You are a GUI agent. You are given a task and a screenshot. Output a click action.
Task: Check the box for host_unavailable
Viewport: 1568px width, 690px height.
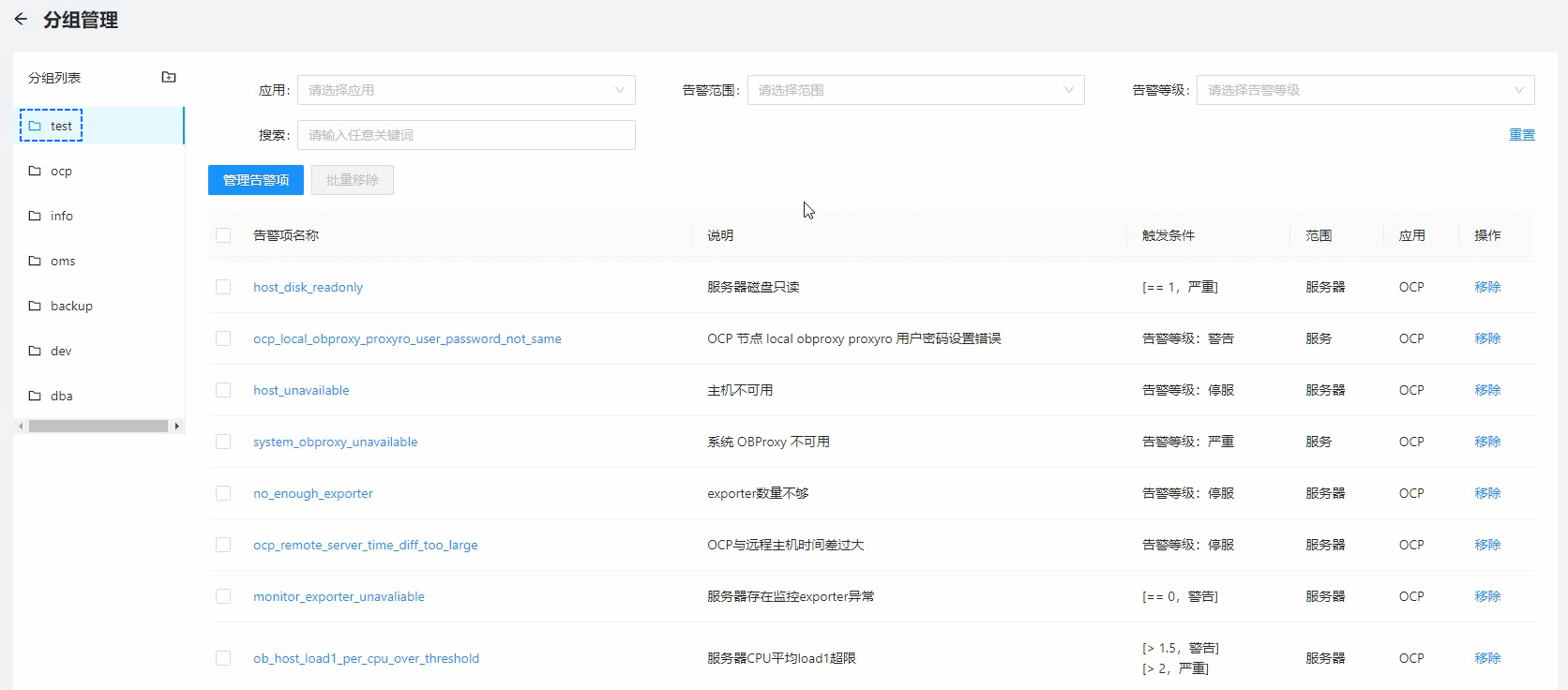(223, 390)
